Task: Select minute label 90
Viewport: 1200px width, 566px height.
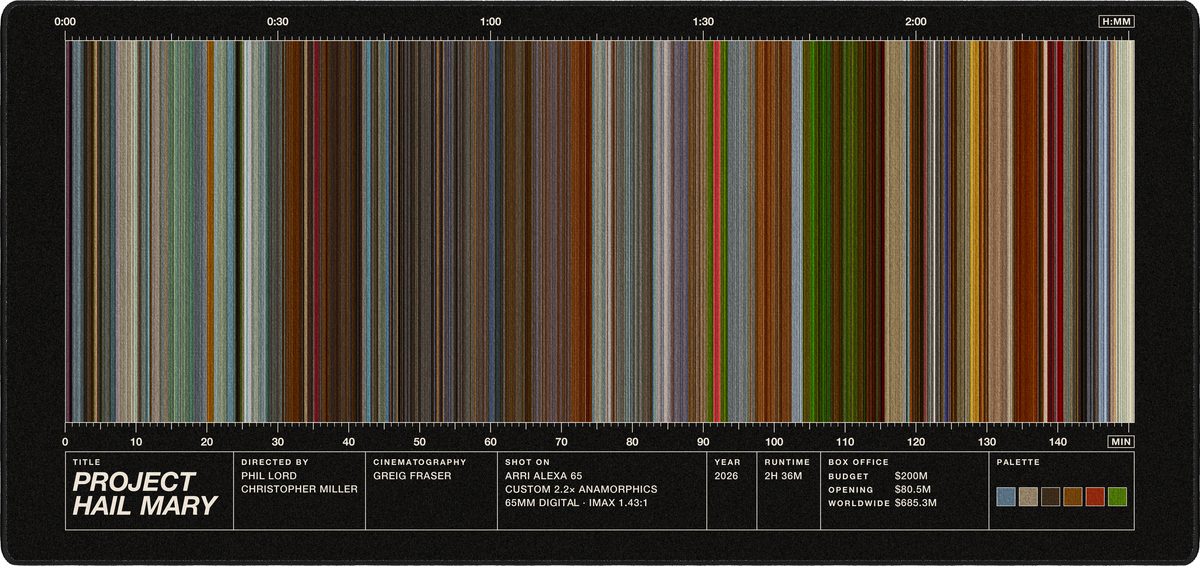Action: (703, 441)
